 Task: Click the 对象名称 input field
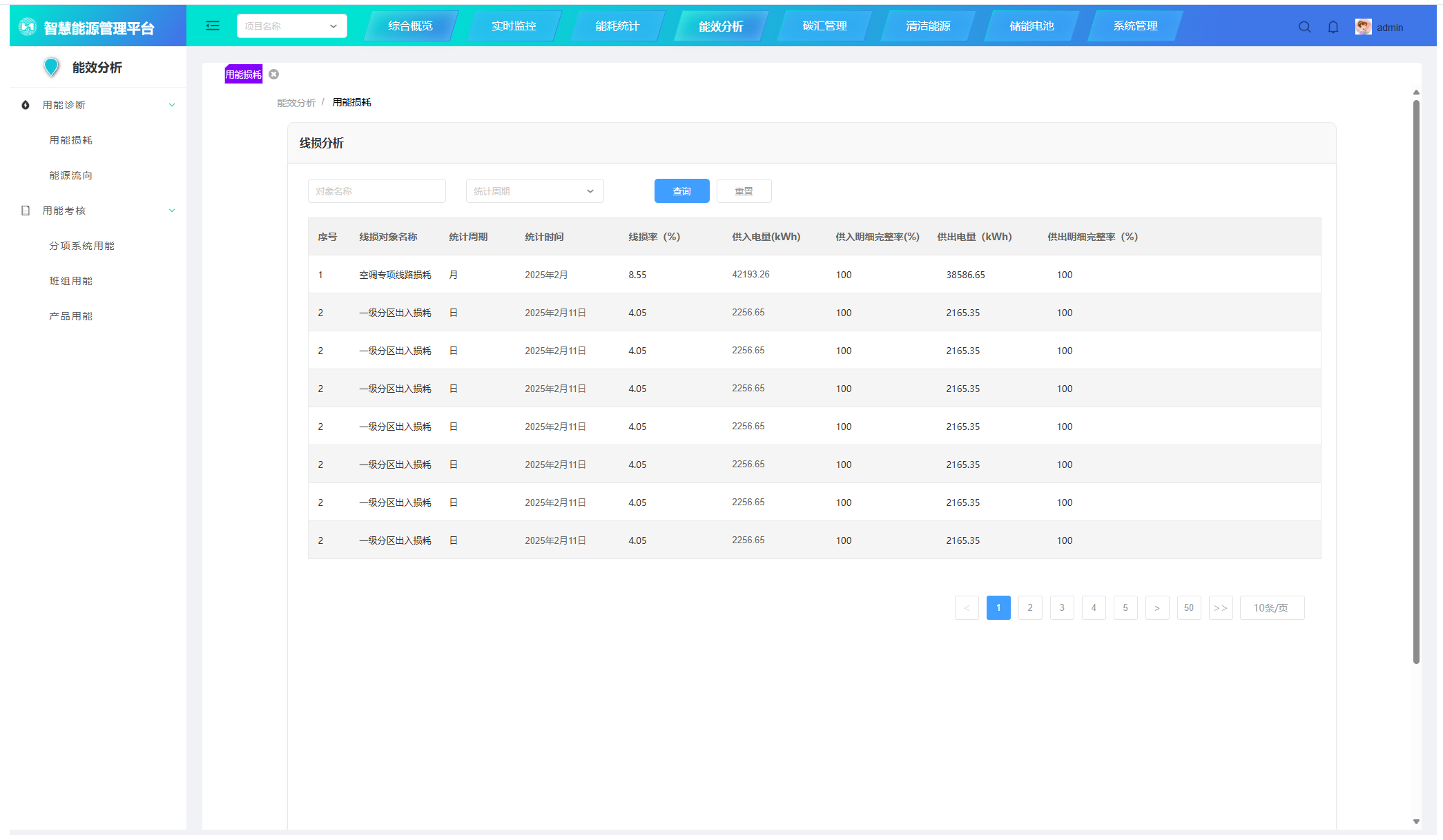(x=376, y=191)
